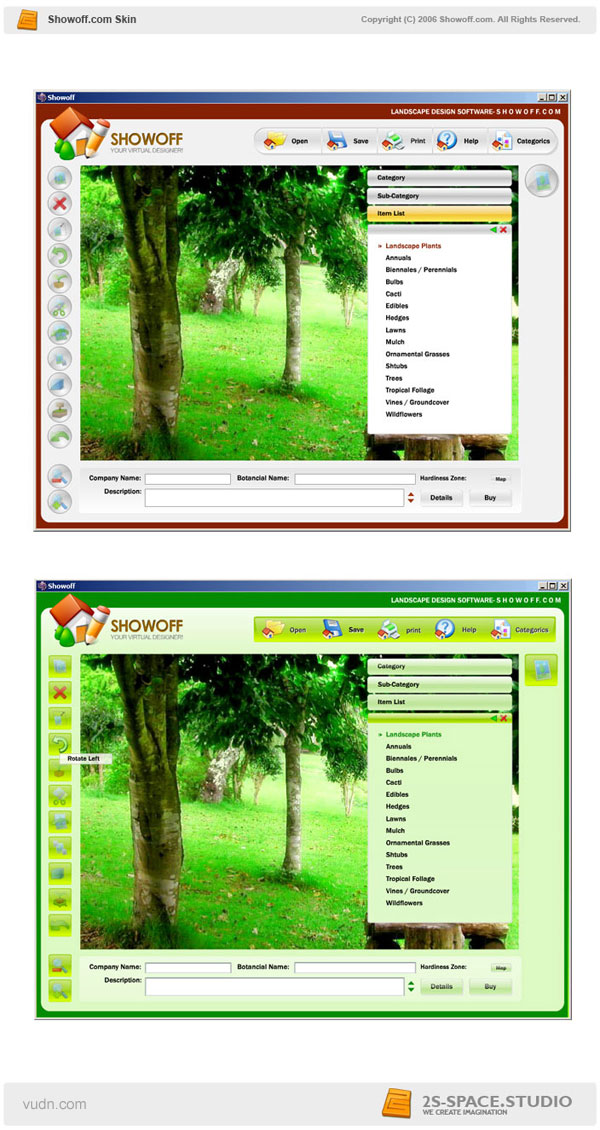Click square picture button at top right of green skin window
Screen dimensions: 600x1130
[542, 670]
